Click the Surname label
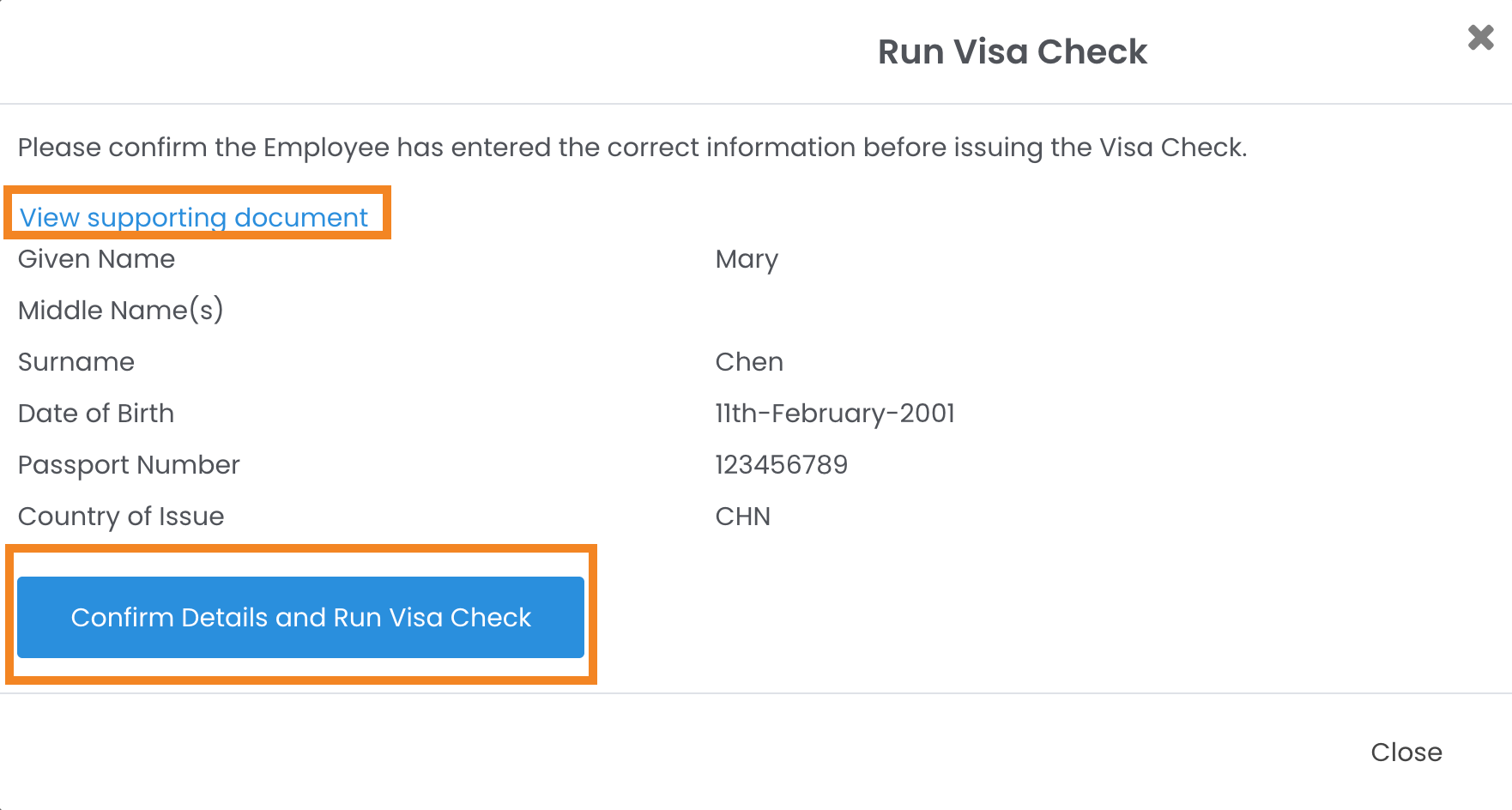Image resolution: width=1512 pixels, height=810 pixels. coord(76,362)
